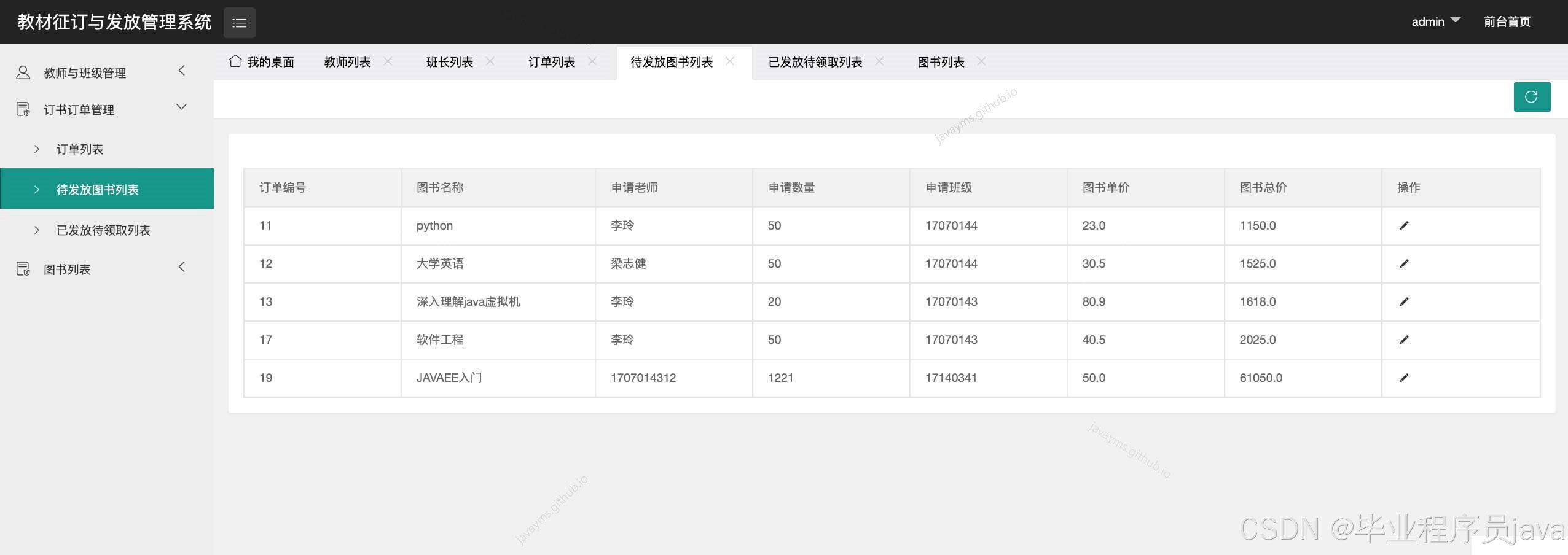Click total price 2025.0 cell
The height and width of the screenshot is (555, 1568).
coord(1303,340)
